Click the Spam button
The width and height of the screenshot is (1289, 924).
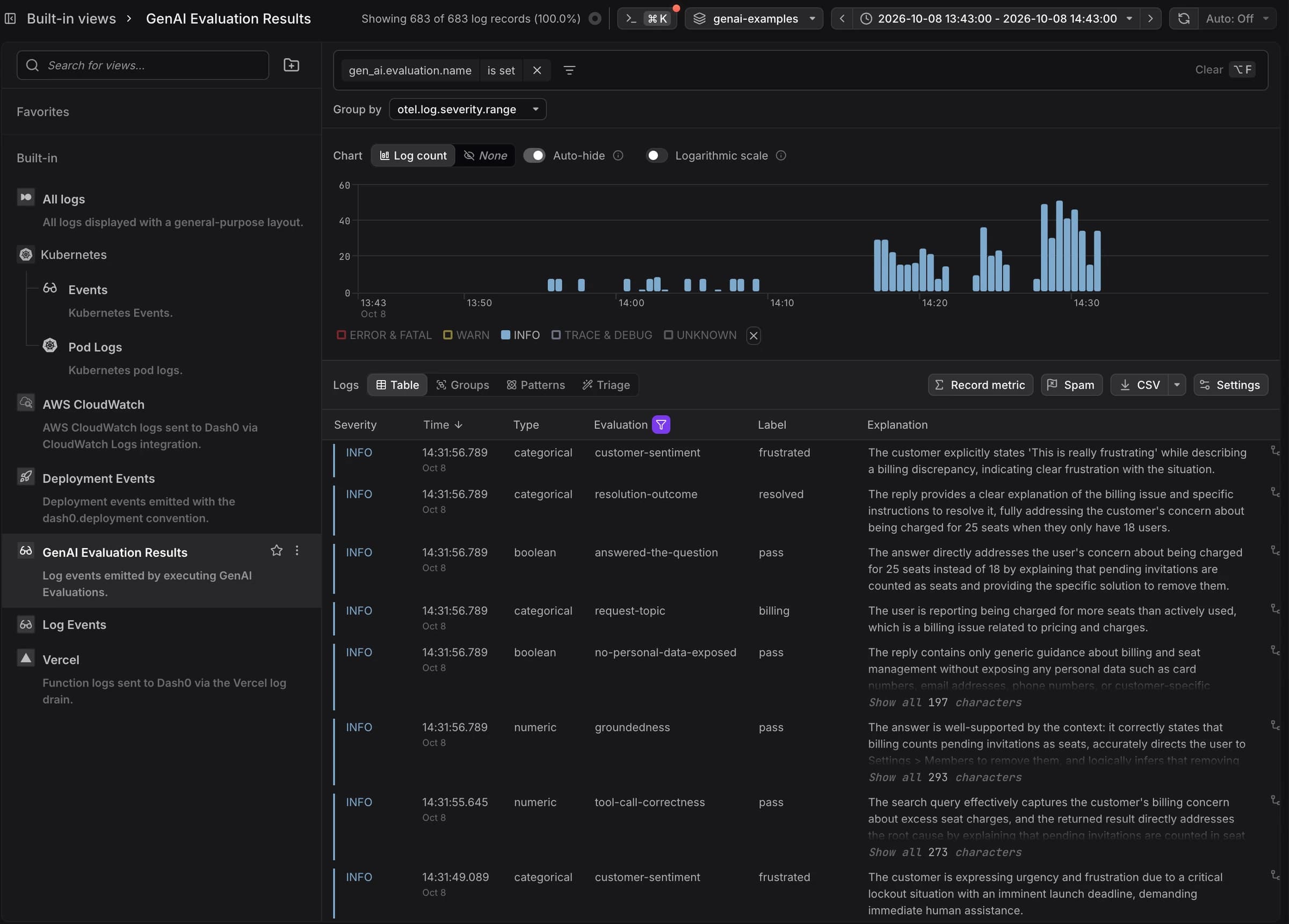[x=1071, y=385]
